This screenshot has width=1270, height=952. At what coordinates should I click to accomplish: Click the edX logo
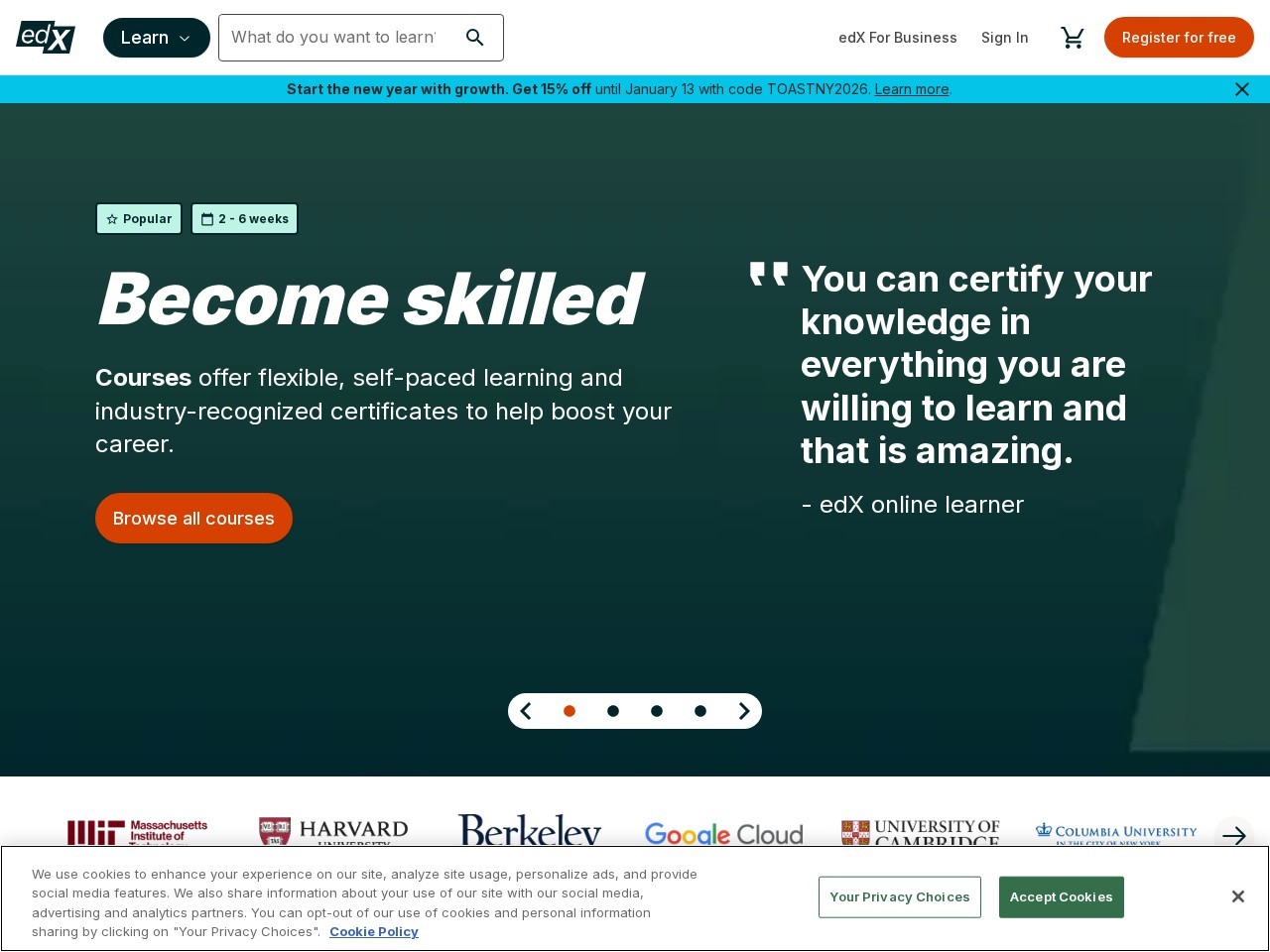(x=46, y=38)
